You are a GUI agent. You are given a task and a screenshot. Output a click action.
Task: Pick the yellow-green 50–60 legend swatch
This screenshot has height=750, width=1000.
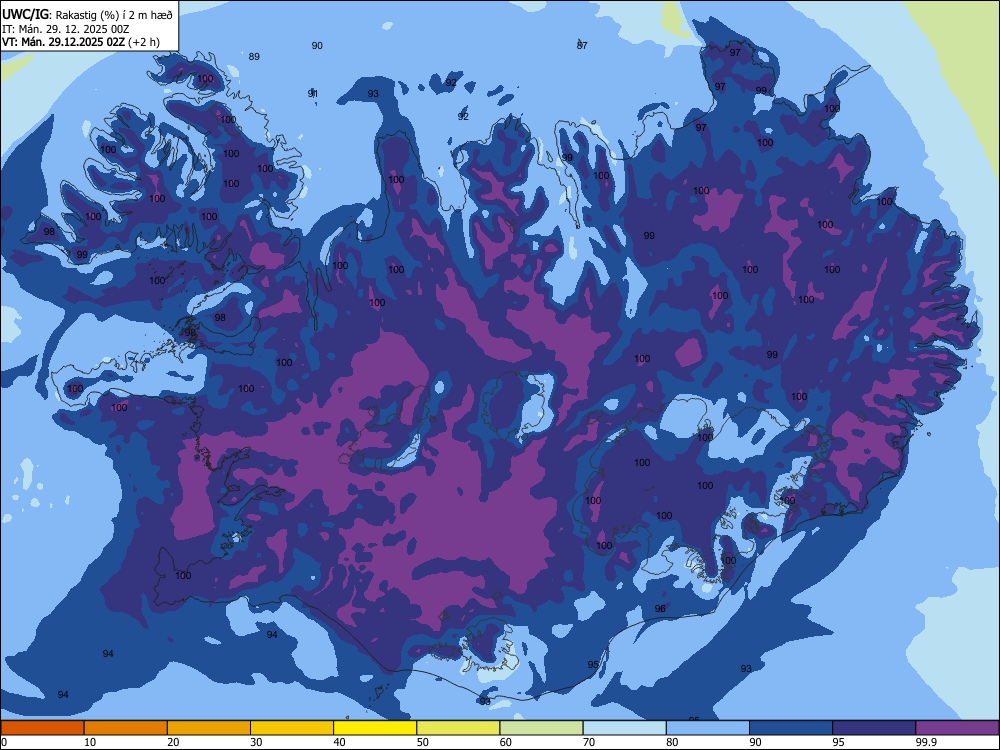tap(458, 728)
